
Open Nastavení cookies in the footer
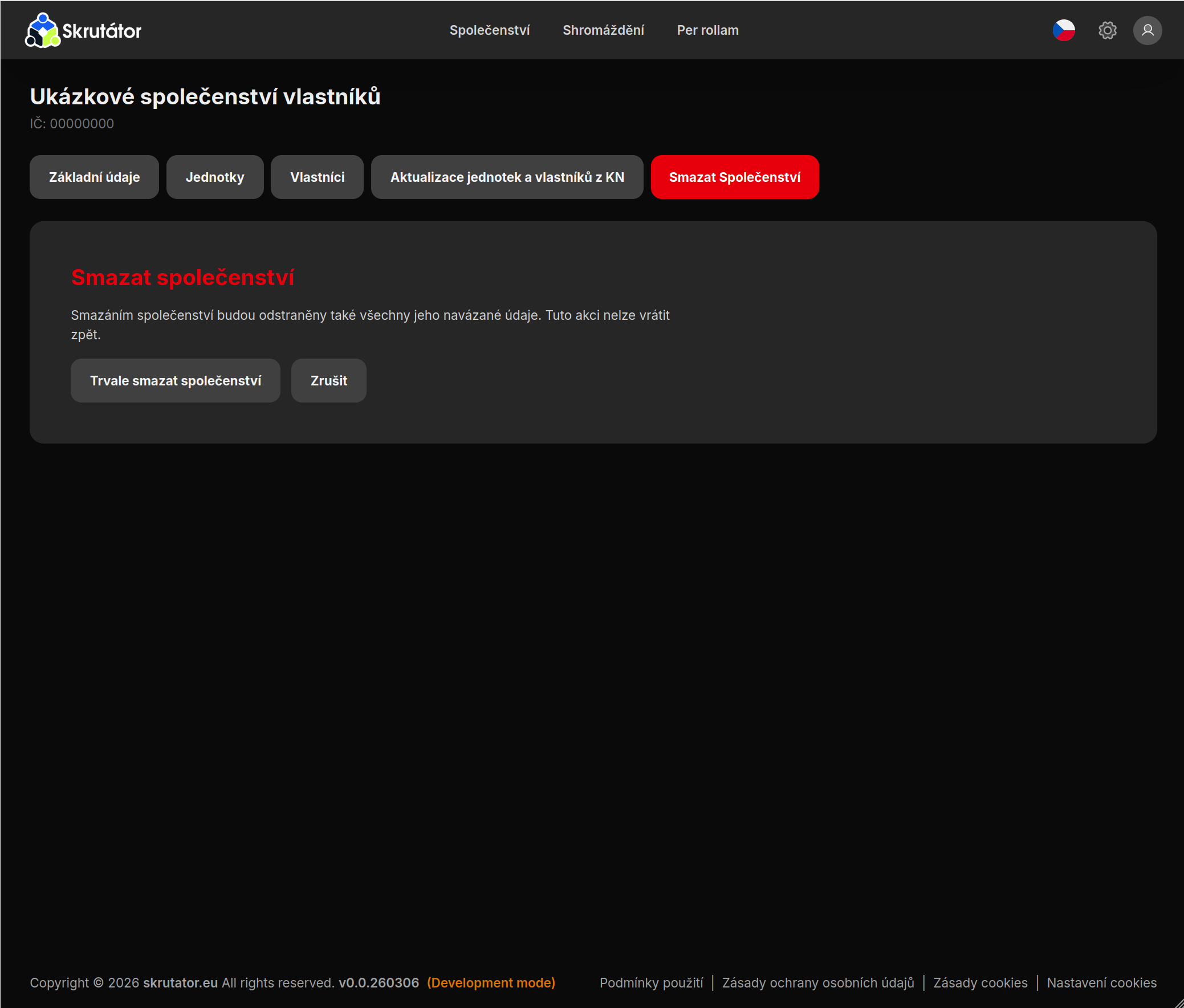(1101, 982)
